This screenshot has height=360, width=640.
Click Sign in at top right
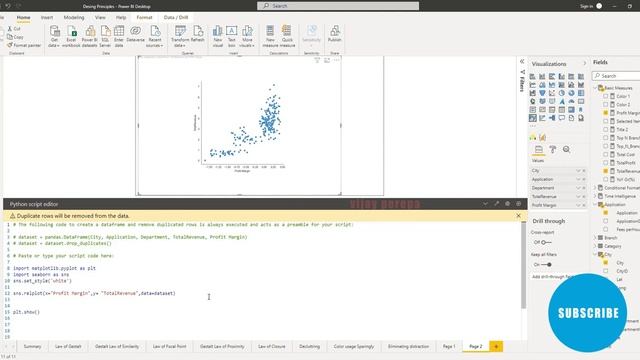(x=586, y=6)
